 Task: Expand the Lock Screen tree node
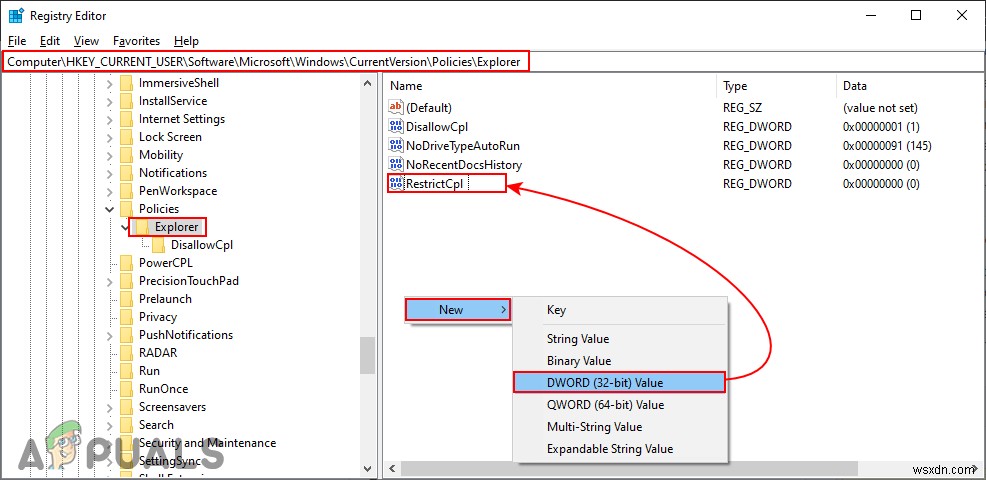(110, 137)
